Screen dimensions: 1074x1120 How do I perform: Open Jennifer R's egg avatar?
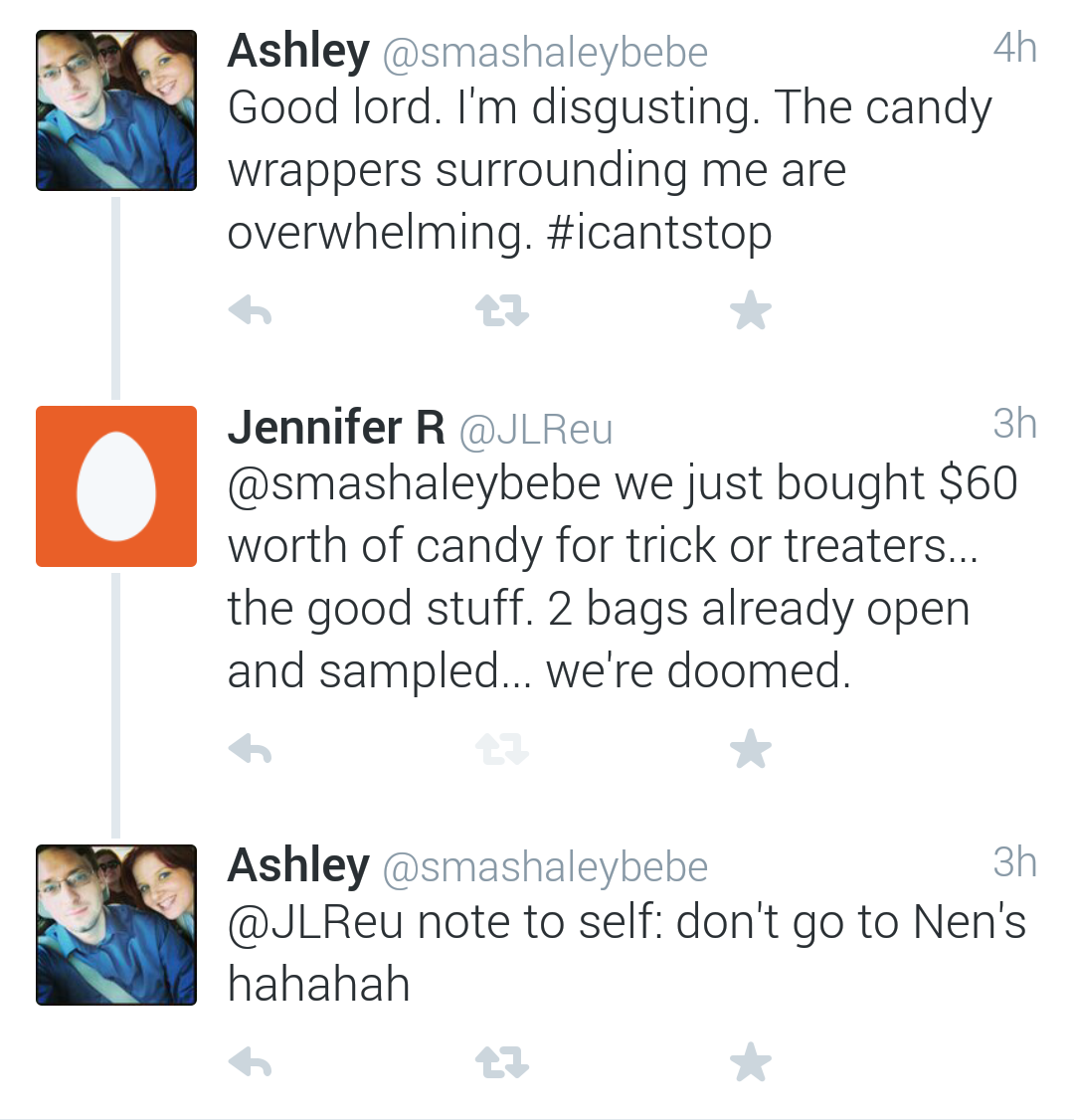point(116,486)
